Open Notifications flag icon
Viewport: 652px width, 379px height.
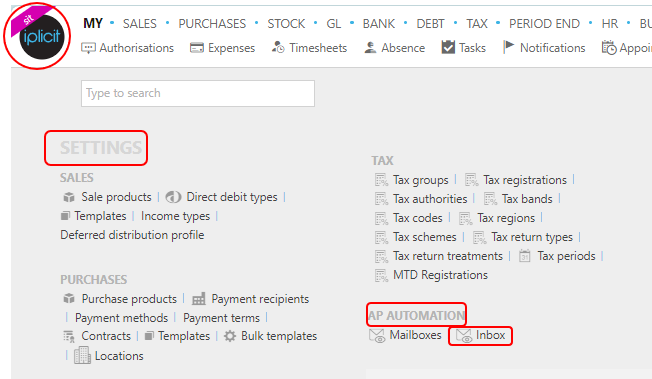(508, 47)
